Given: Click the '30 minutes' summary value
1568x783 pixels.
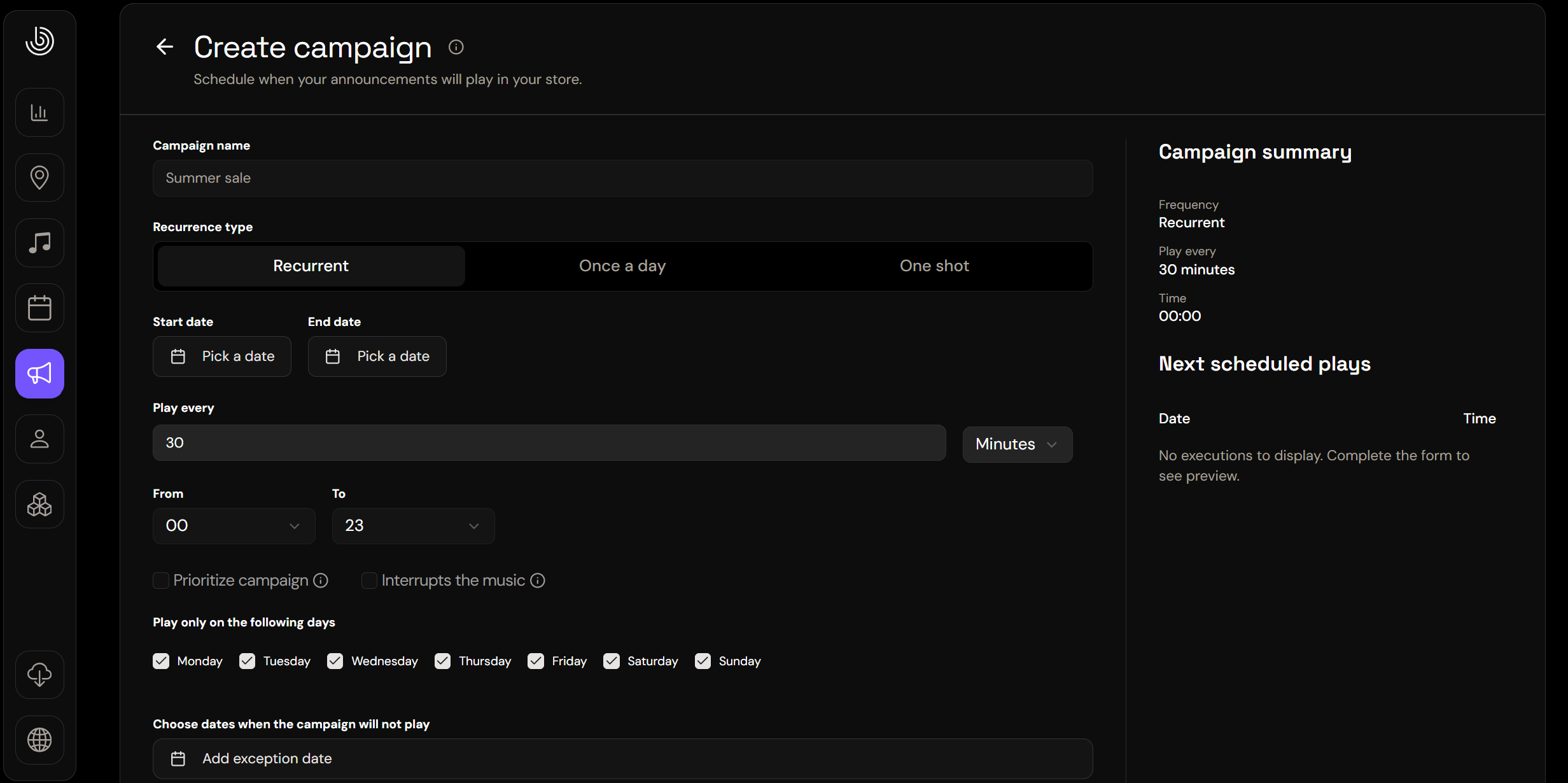Looking at the screenshot, I should coord(1196,270).
